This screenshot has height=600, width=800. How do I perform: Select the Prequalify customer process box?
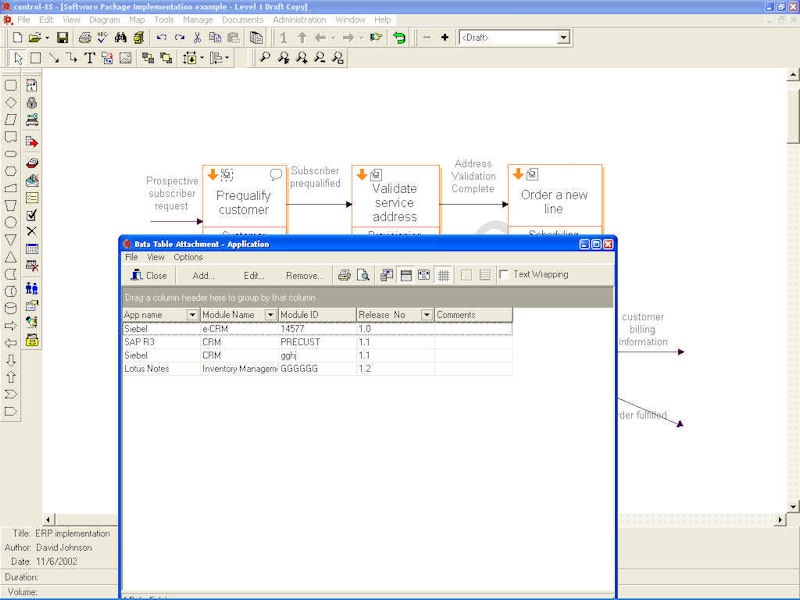[x=244, y=200]
